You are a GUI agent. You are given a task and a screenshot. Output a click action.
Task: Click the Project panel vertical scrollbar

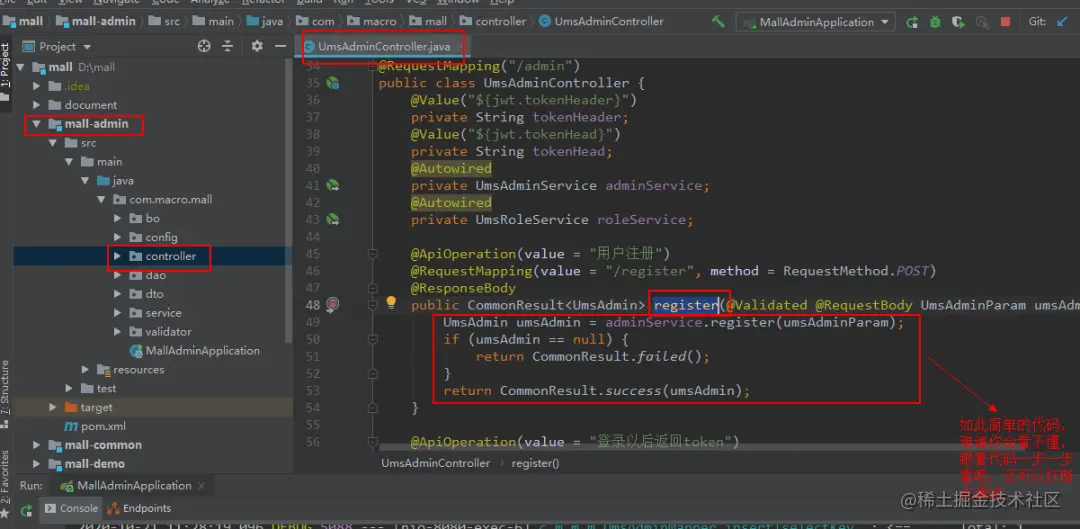[288, 200]
